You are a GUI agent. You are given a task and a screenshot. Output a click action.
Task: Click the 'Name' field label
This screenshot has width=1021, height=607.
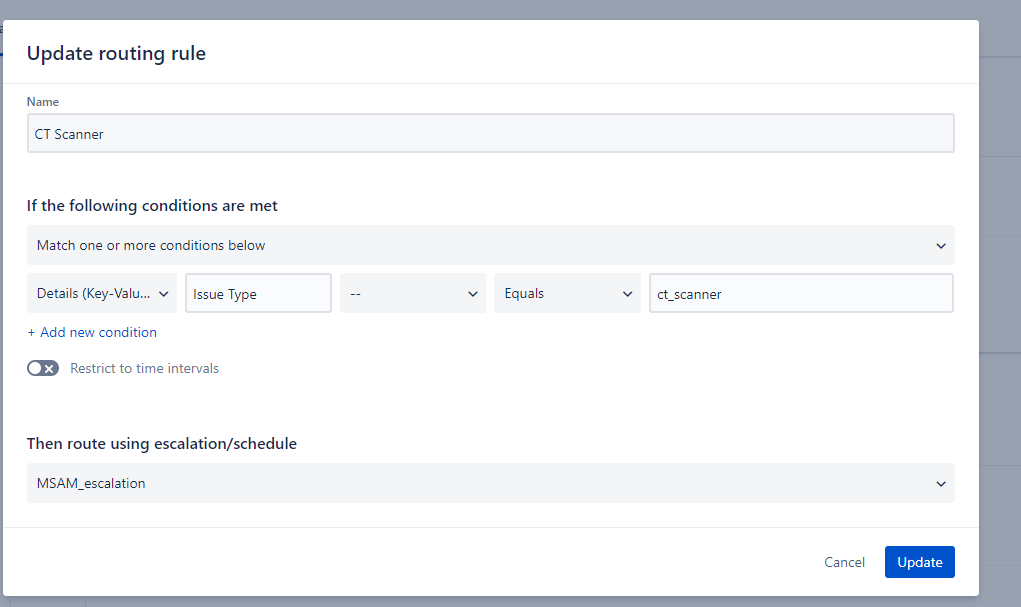[x=42, y=102]
